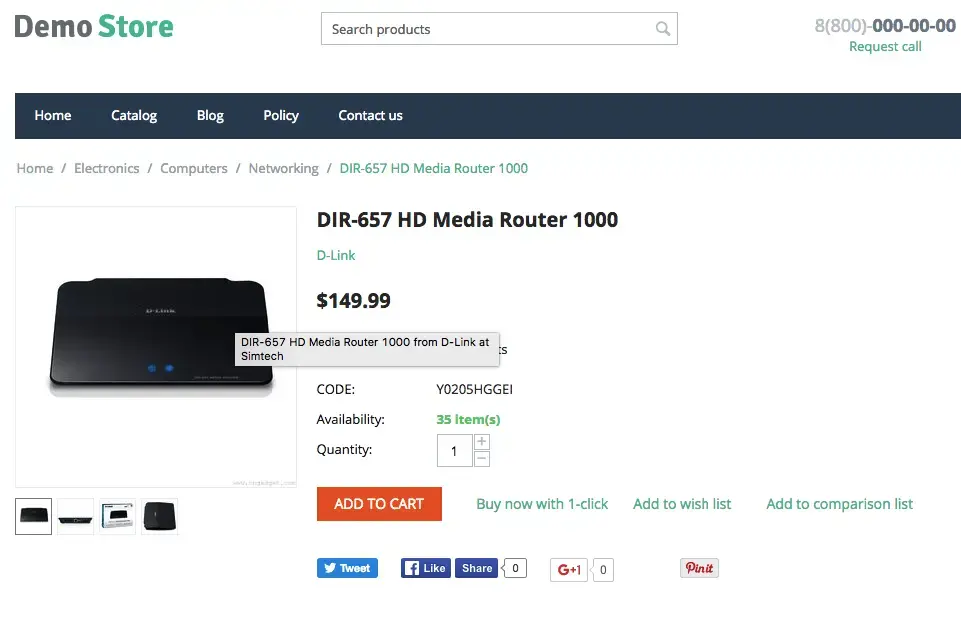Select the fourth router thumbnail image

click(x=160, y=516)
